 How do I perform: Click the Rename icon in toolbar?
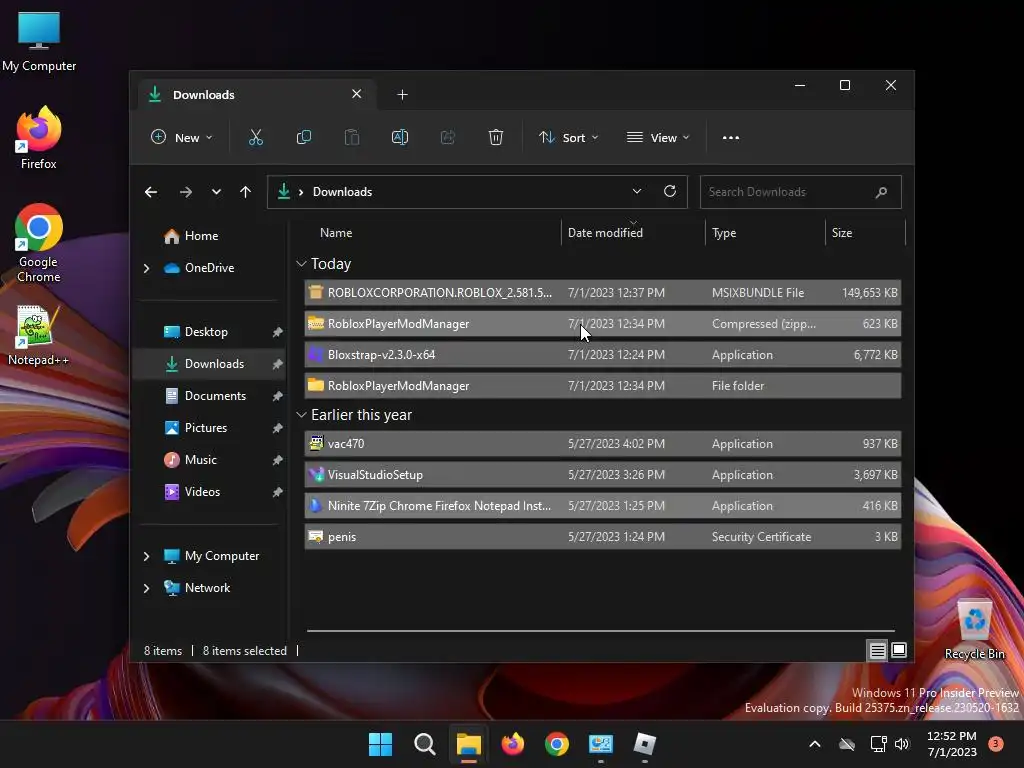400,138
